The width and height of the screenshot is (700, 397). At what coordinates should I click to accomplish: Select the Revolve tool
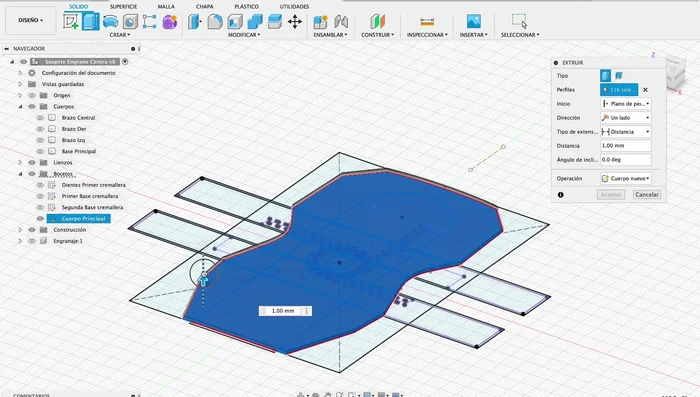[110, 21]
